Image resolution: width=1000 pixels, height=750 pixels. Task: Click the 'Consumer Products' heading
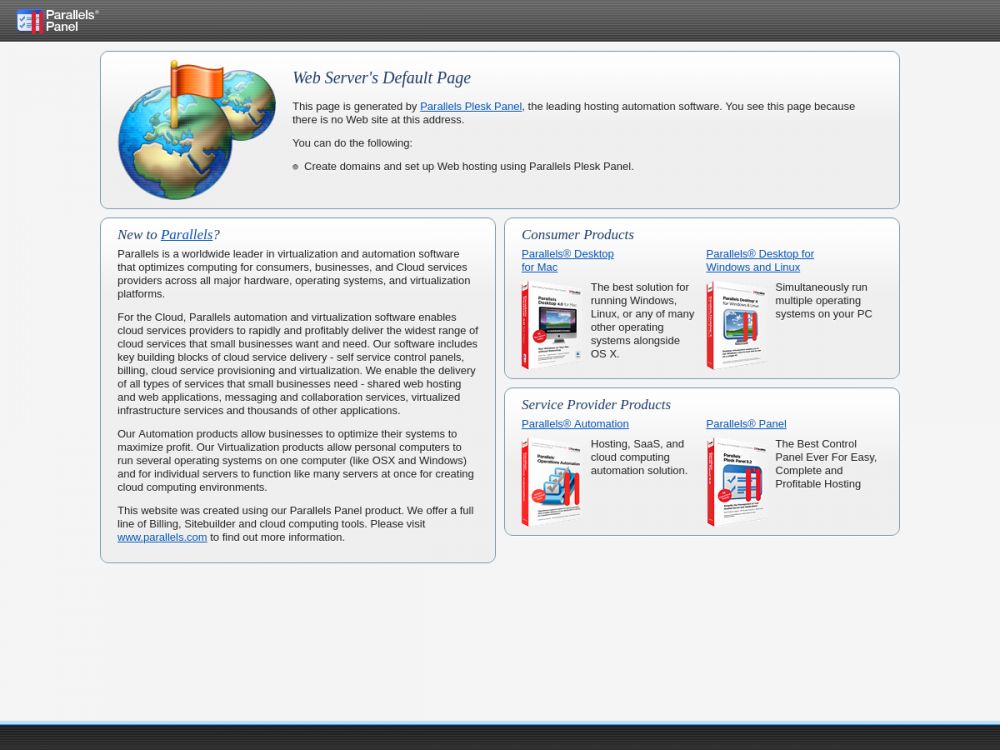point(577,235)
